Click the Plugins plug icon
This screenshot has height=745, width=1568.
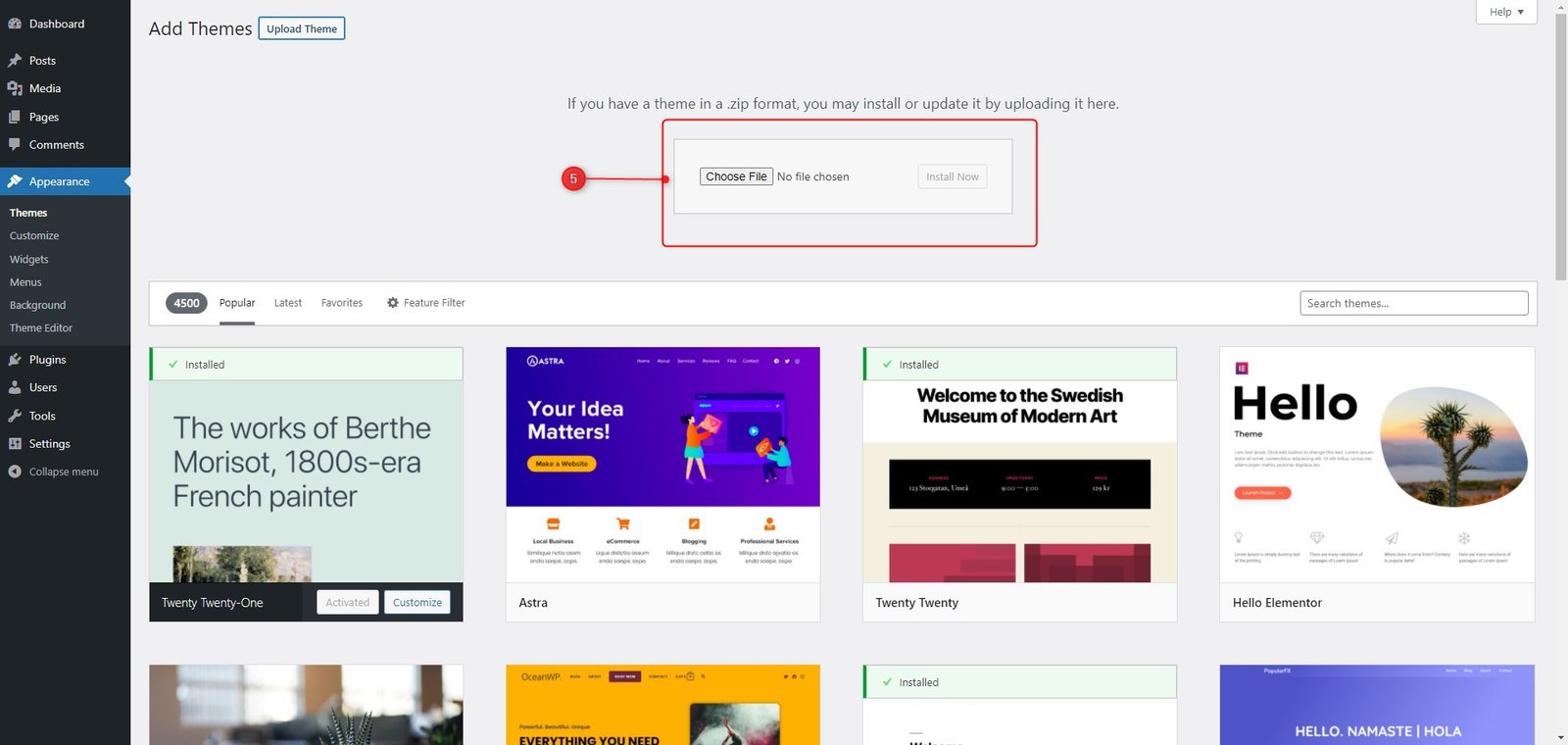coord(15,360)
